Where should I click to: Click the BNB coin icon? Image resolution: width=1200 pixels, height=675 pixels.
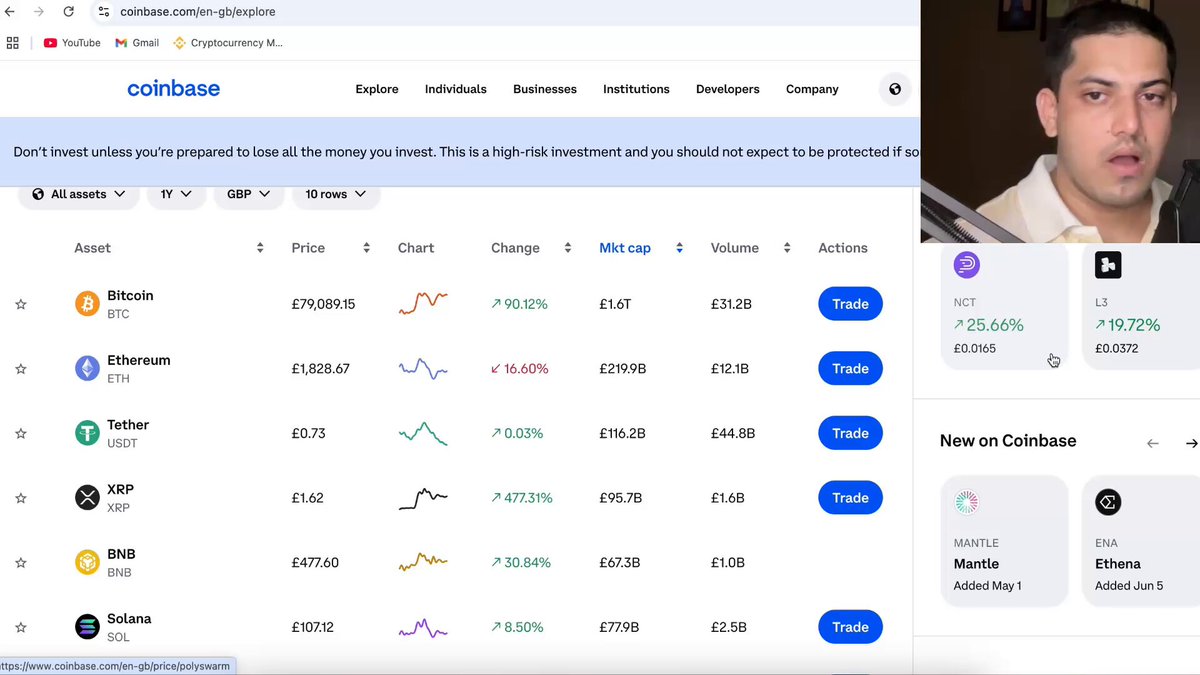[87, 562]
